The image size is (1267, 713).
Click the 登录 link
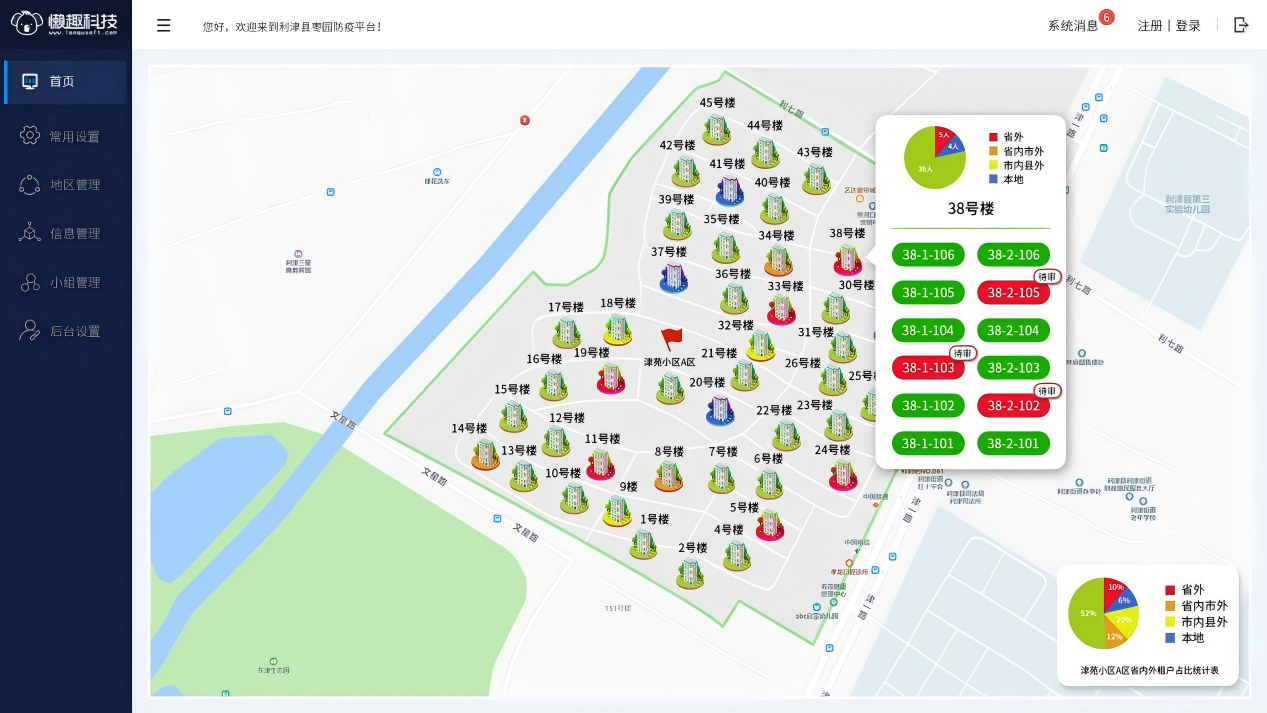1188,26
